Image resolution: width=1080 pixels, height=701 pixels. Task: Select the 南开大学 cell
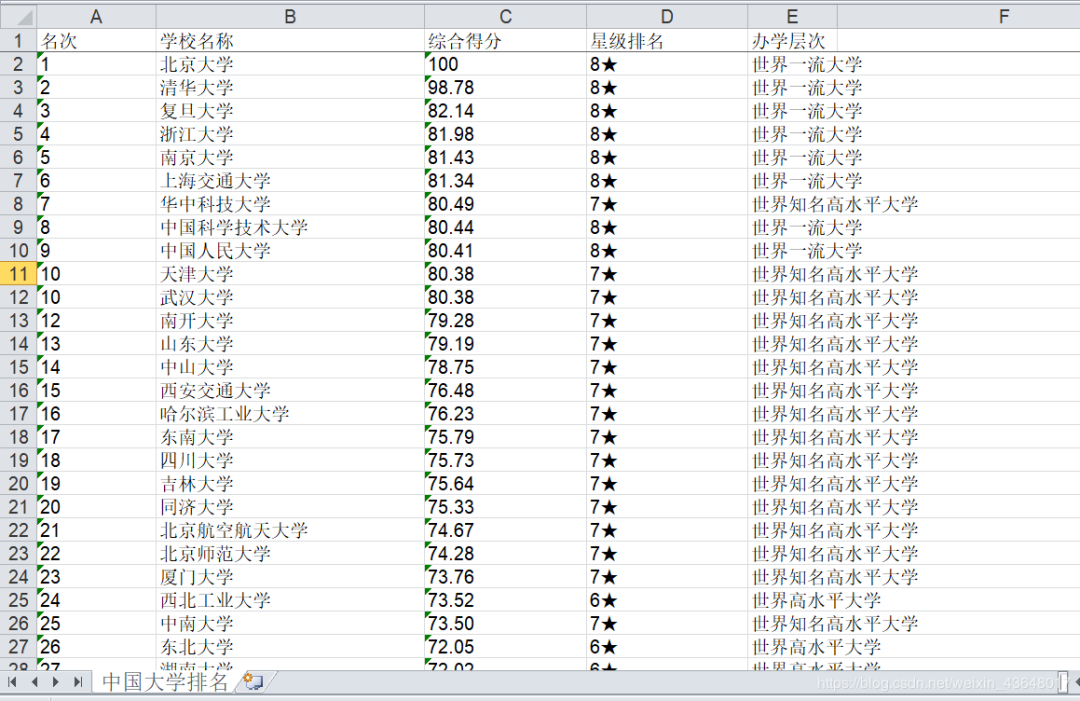[x=290, y=321]
